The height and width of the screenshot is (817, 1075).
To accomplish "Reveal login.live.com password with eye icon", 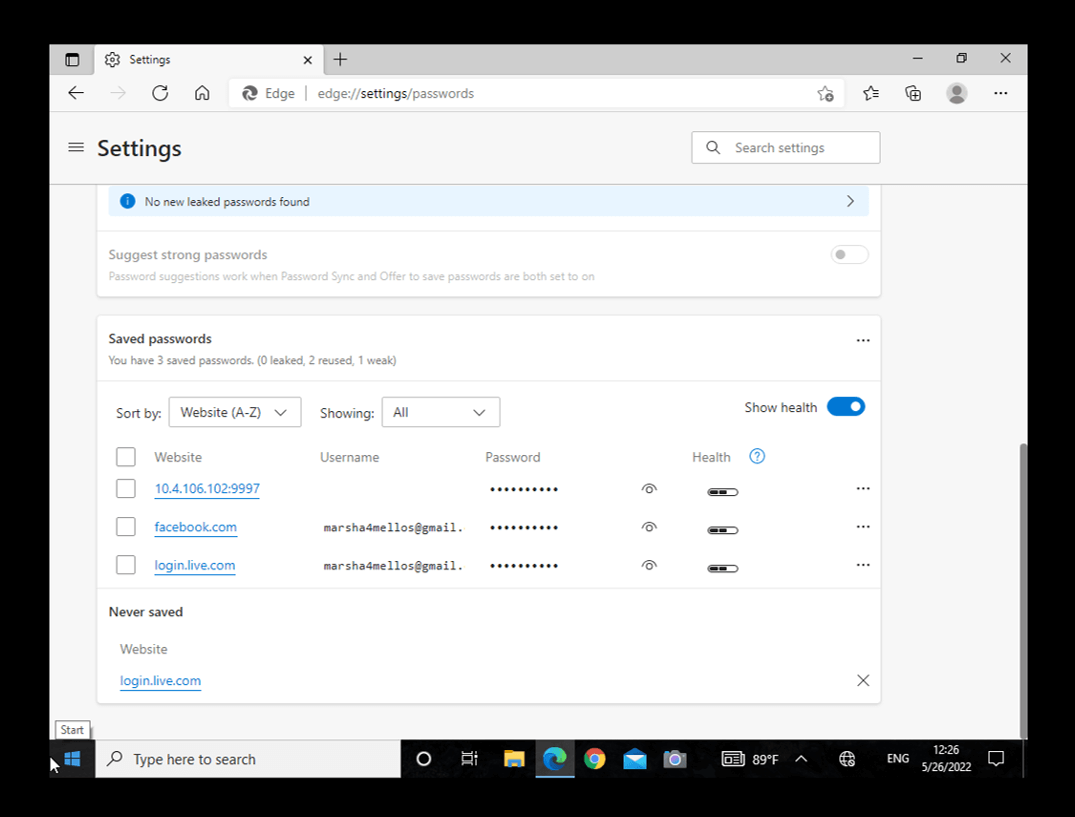I will pos(649,565).
